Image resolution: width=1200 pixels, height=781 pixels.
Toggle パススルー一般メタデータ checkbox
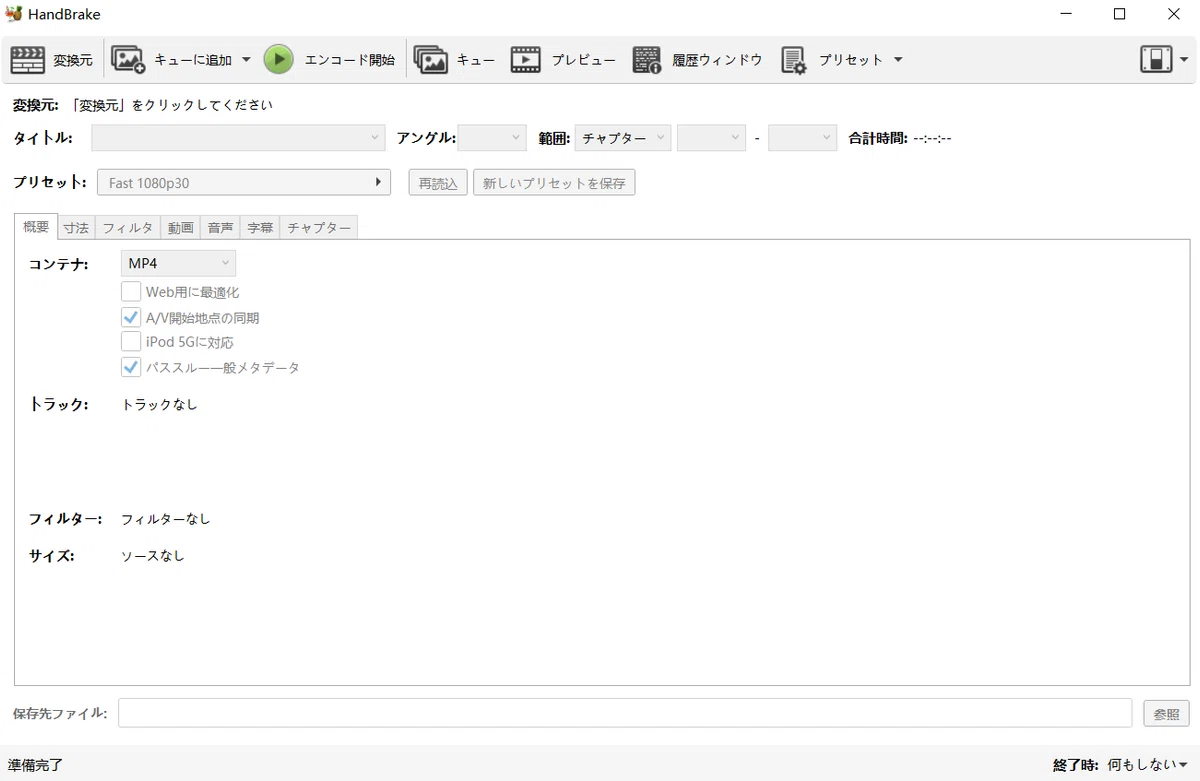pyautogui.click(x=131, y=367)
